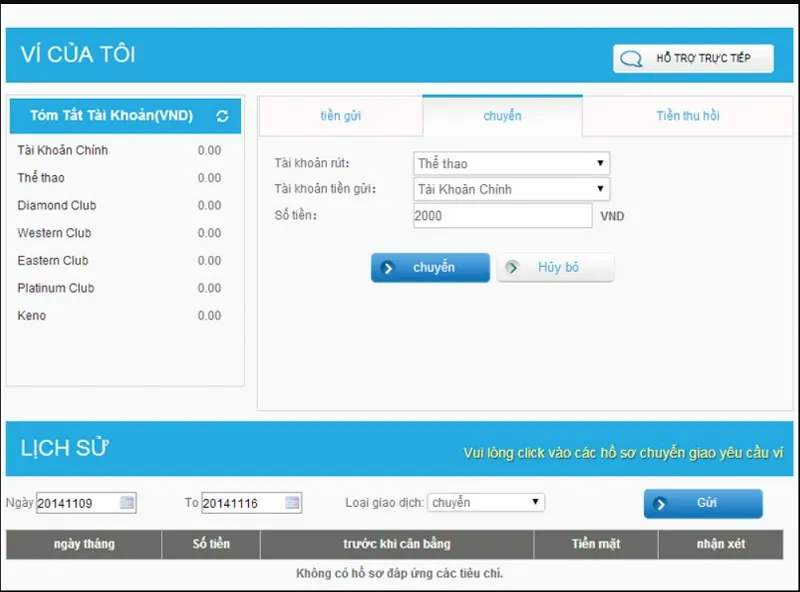The width and height of the screenshot is (800, 592).
Task: Click the Hủy bỏ cancel button
Action: pyautogui.click(x=556, y=268)
